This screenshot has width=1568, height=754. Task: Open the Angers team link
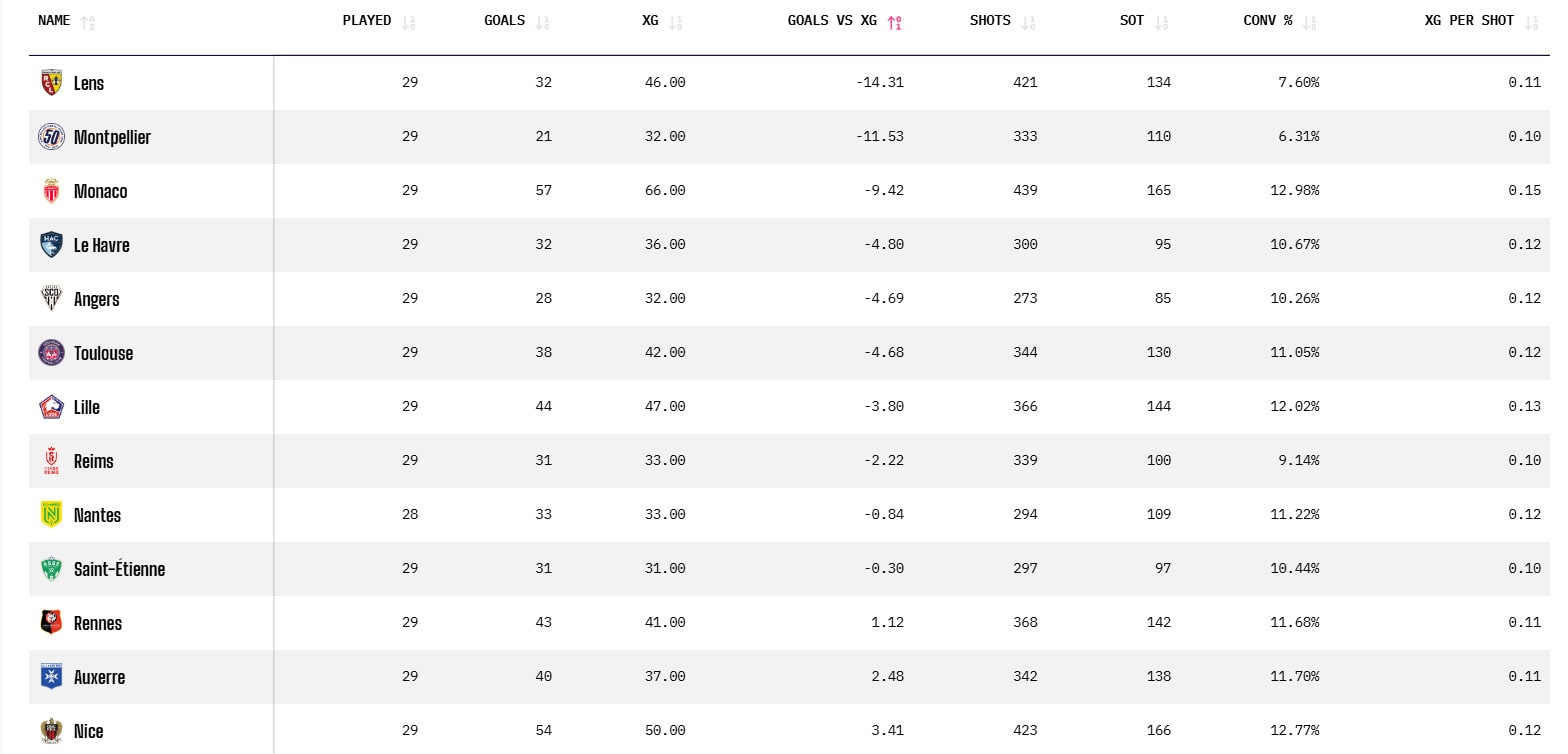(97, 299)
